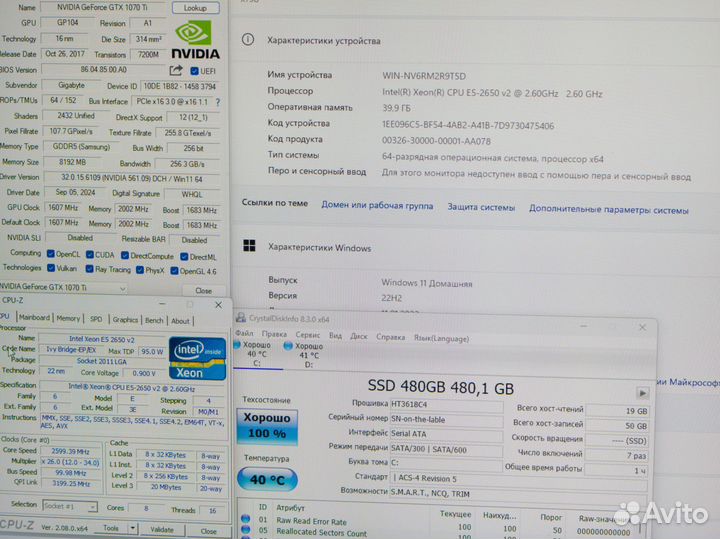Select the Reallocated Sectors Count row
Image resolution: width=720 pixels, height=539 pixels.
(441, 533)
